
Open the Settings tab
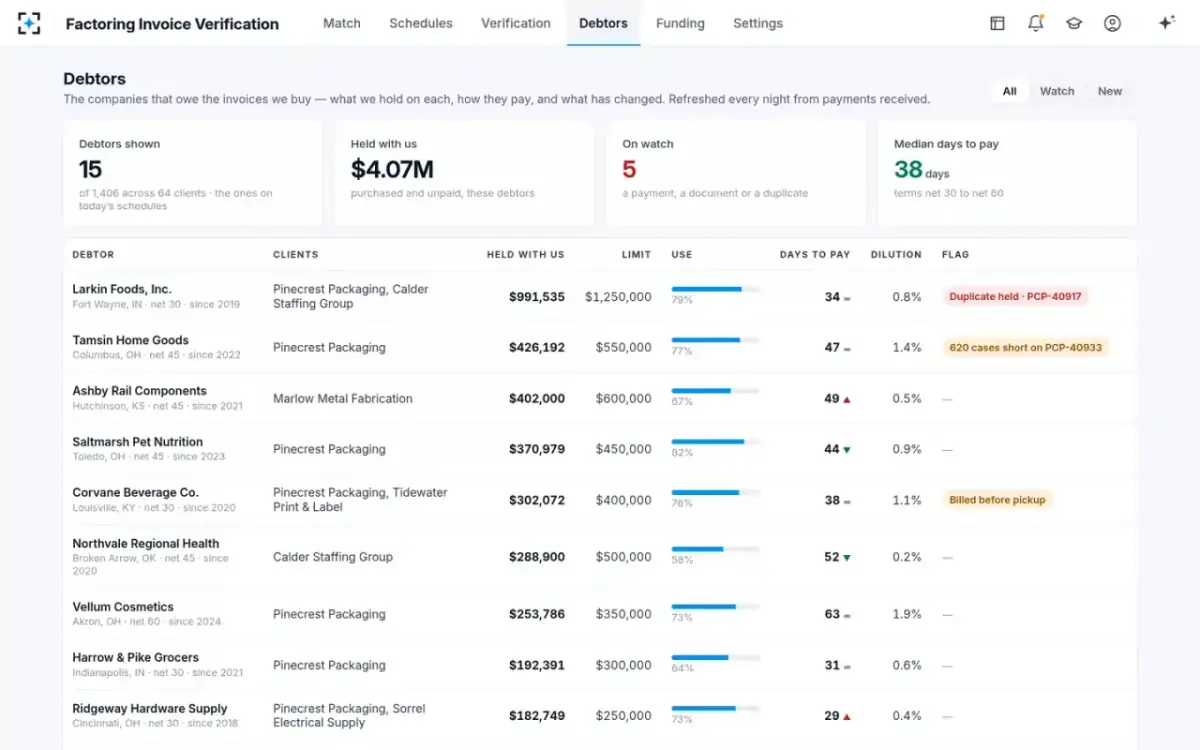[x=758, y=23]
